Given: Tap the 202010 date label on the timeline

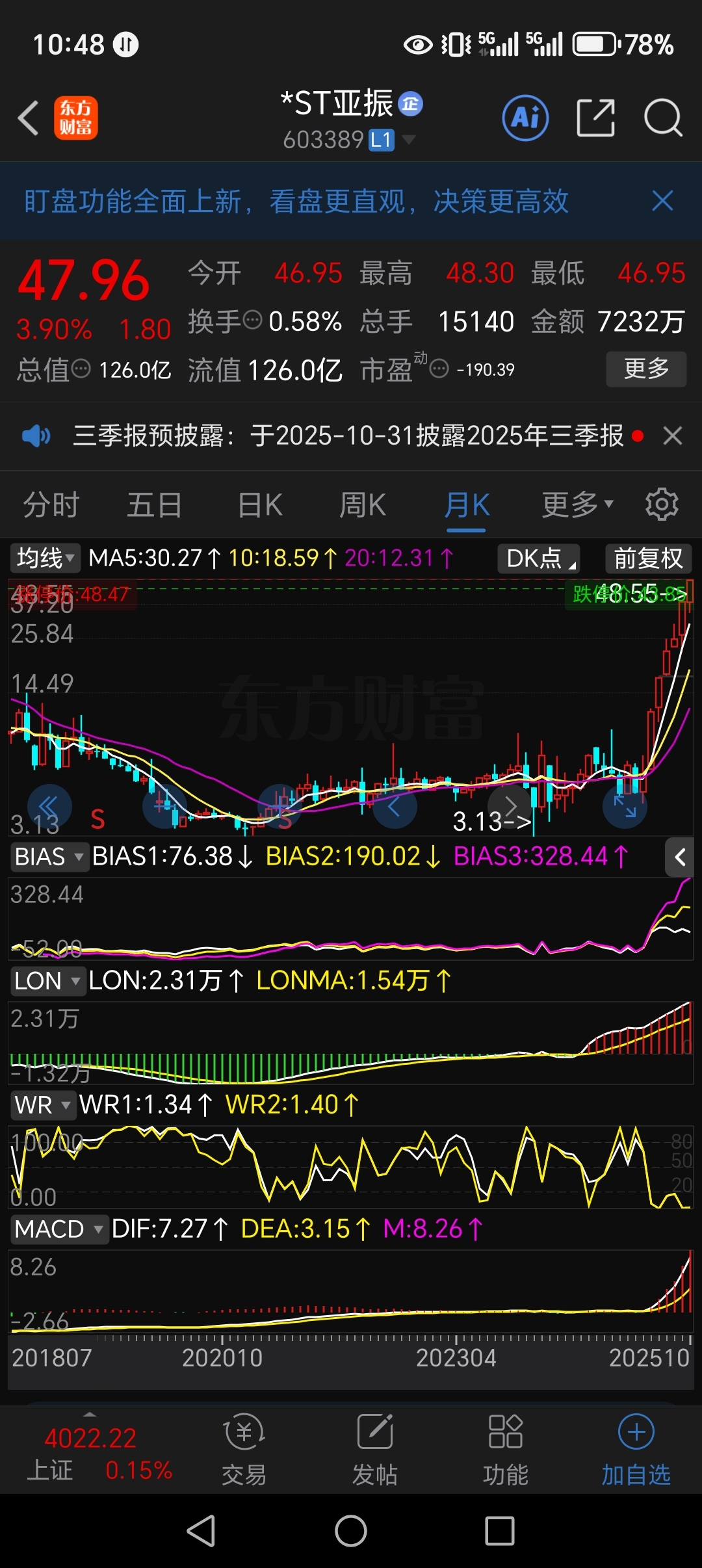Looking at the screenshot, I should [x=222, y=1358].
